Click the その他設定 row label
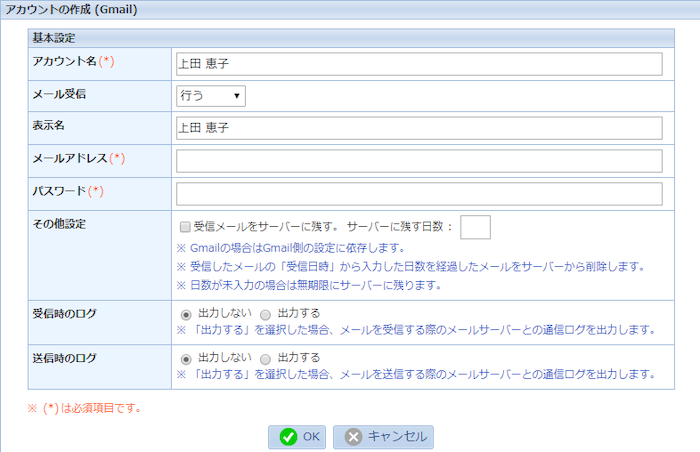The width and height of the screenshot is (700, 452). coord(59,224)
